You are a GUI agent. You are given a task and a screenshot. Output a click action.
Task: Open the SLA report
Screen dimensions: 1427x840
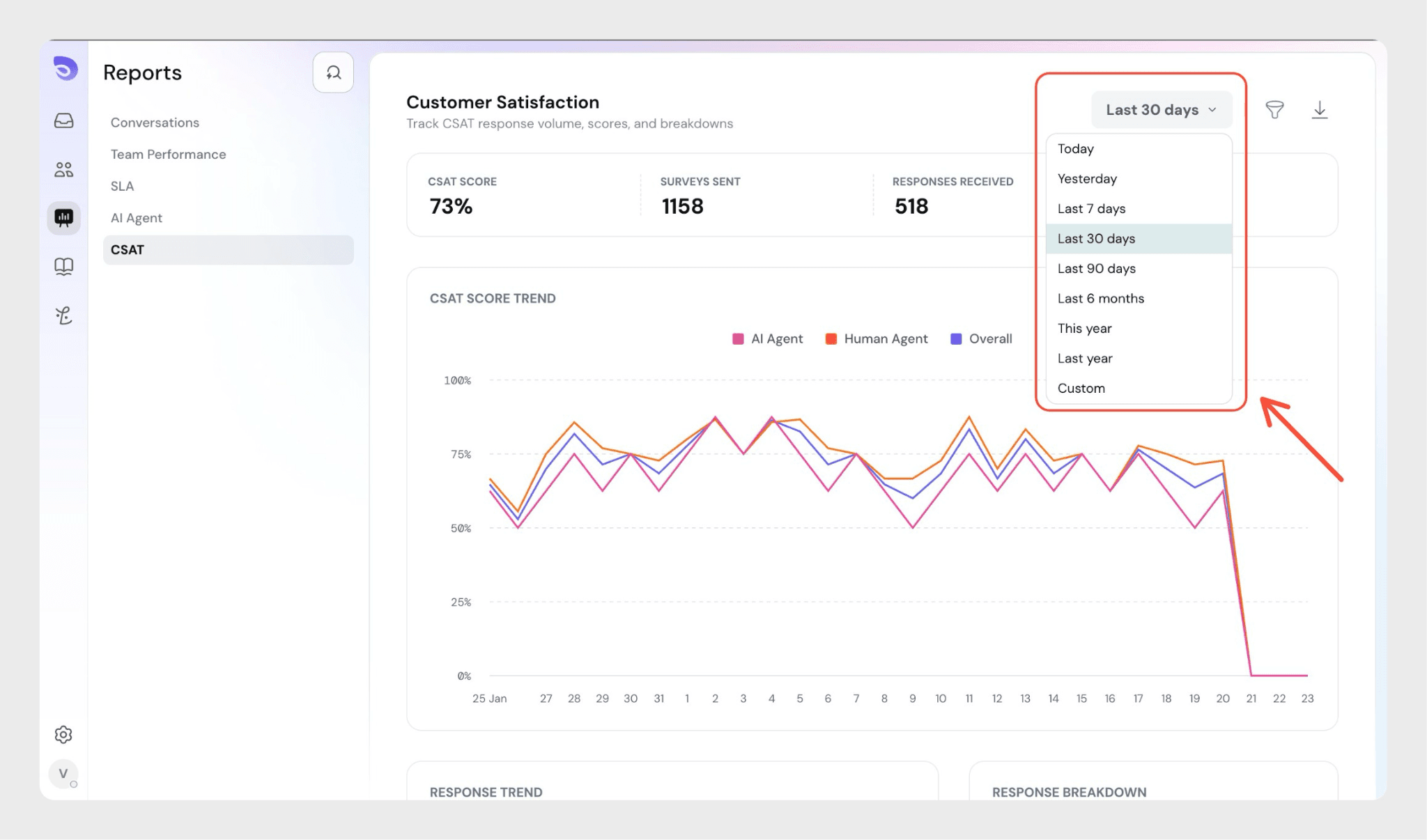click(x=122, y=187)
